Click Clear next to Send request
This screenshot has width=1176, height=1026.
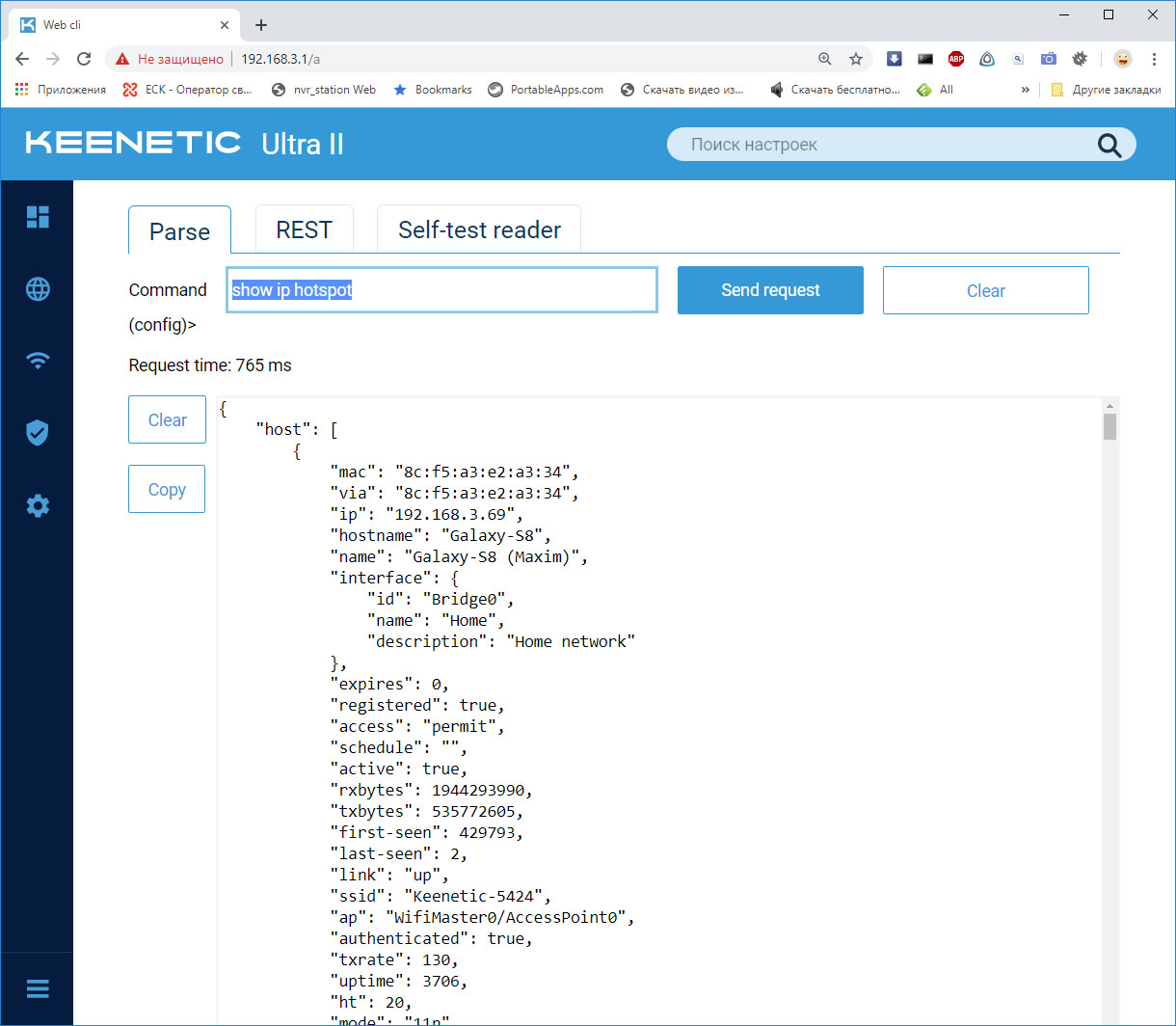click(x=985, y=290)
